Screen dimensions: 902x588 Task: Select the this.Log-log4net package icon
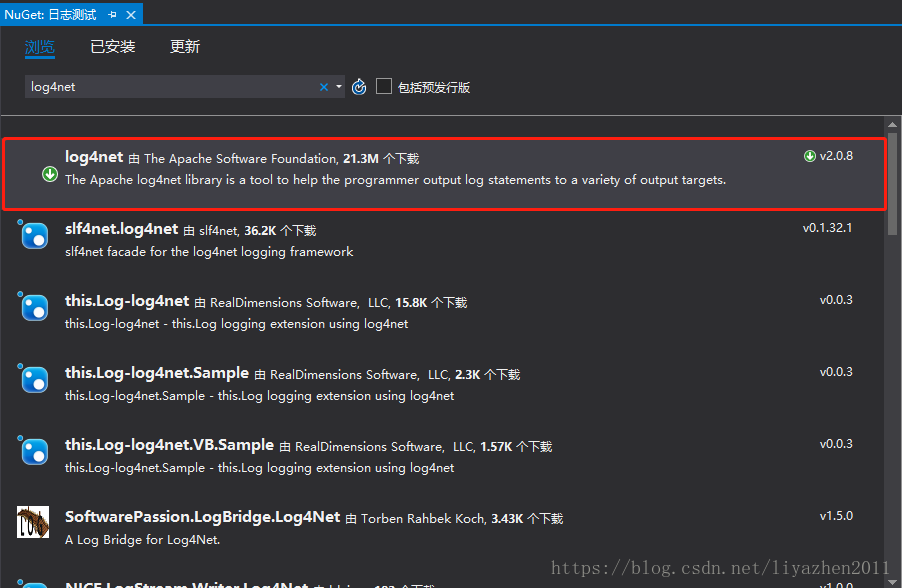click(x=33, y=307)
